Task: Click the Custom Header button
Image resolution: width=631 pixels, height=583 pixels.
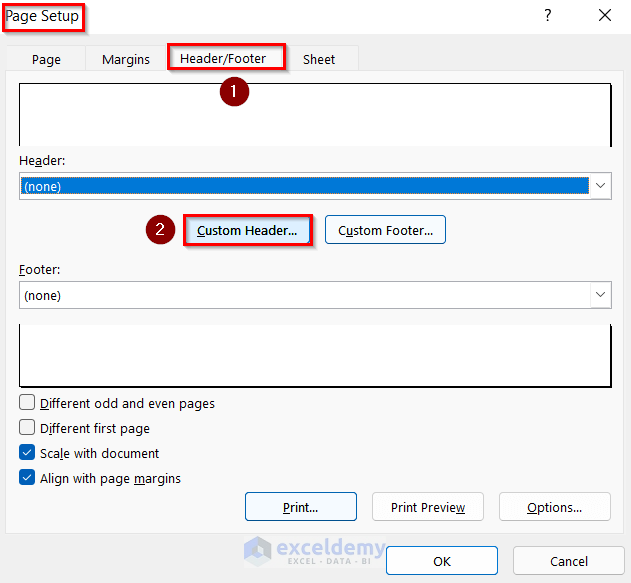Action: (x=247, y=230)
